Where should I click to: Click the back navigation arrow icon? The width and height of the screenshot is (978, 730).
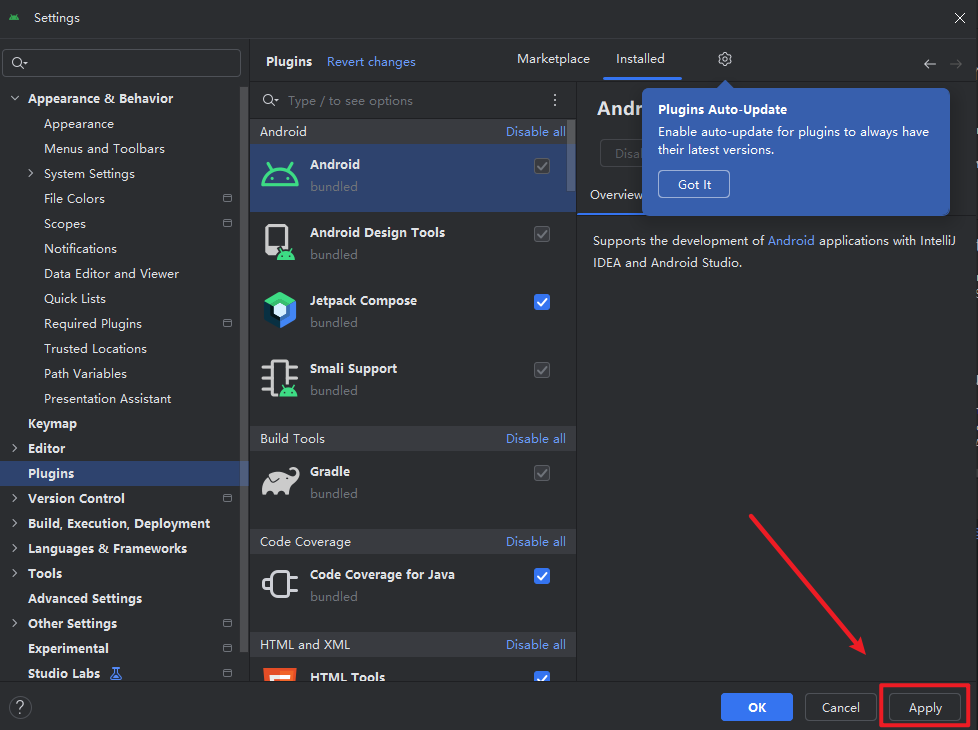pos(930,63)
